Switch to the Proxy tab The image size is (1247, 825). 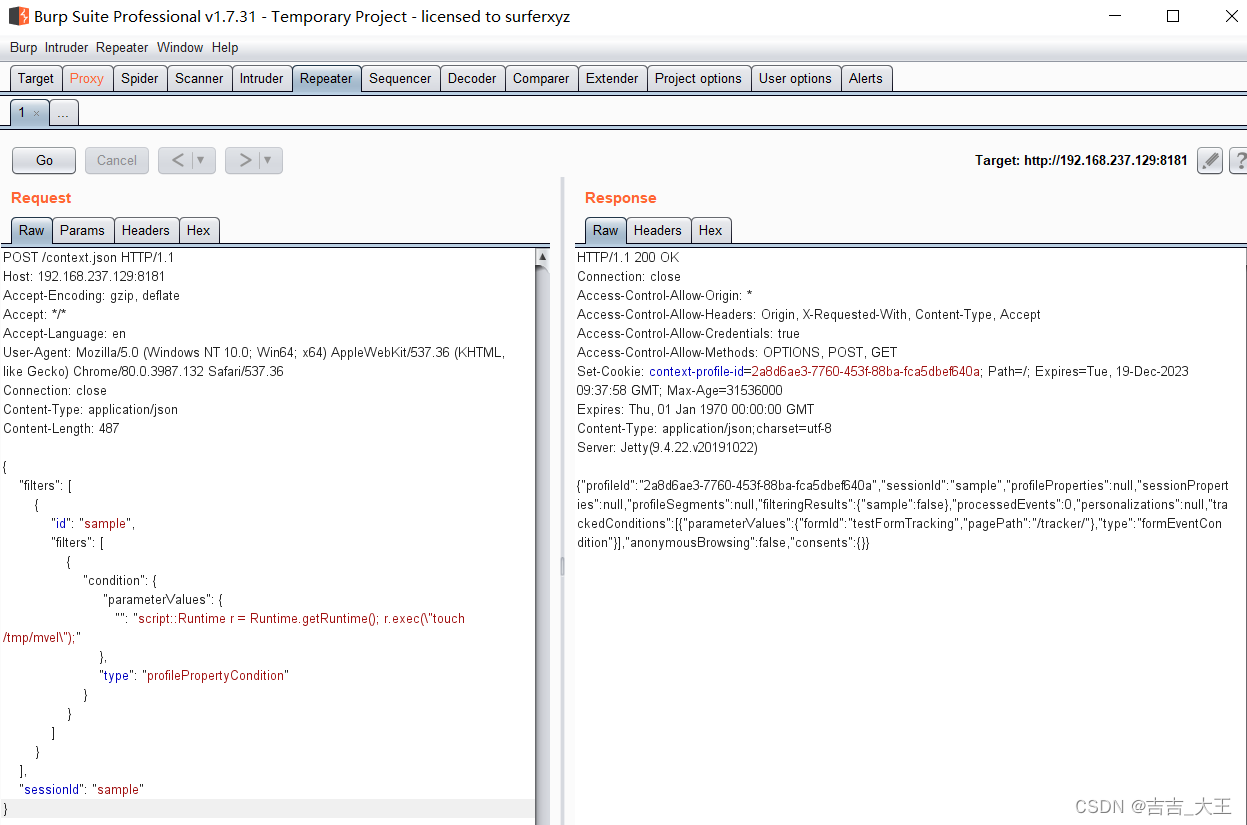87,78
